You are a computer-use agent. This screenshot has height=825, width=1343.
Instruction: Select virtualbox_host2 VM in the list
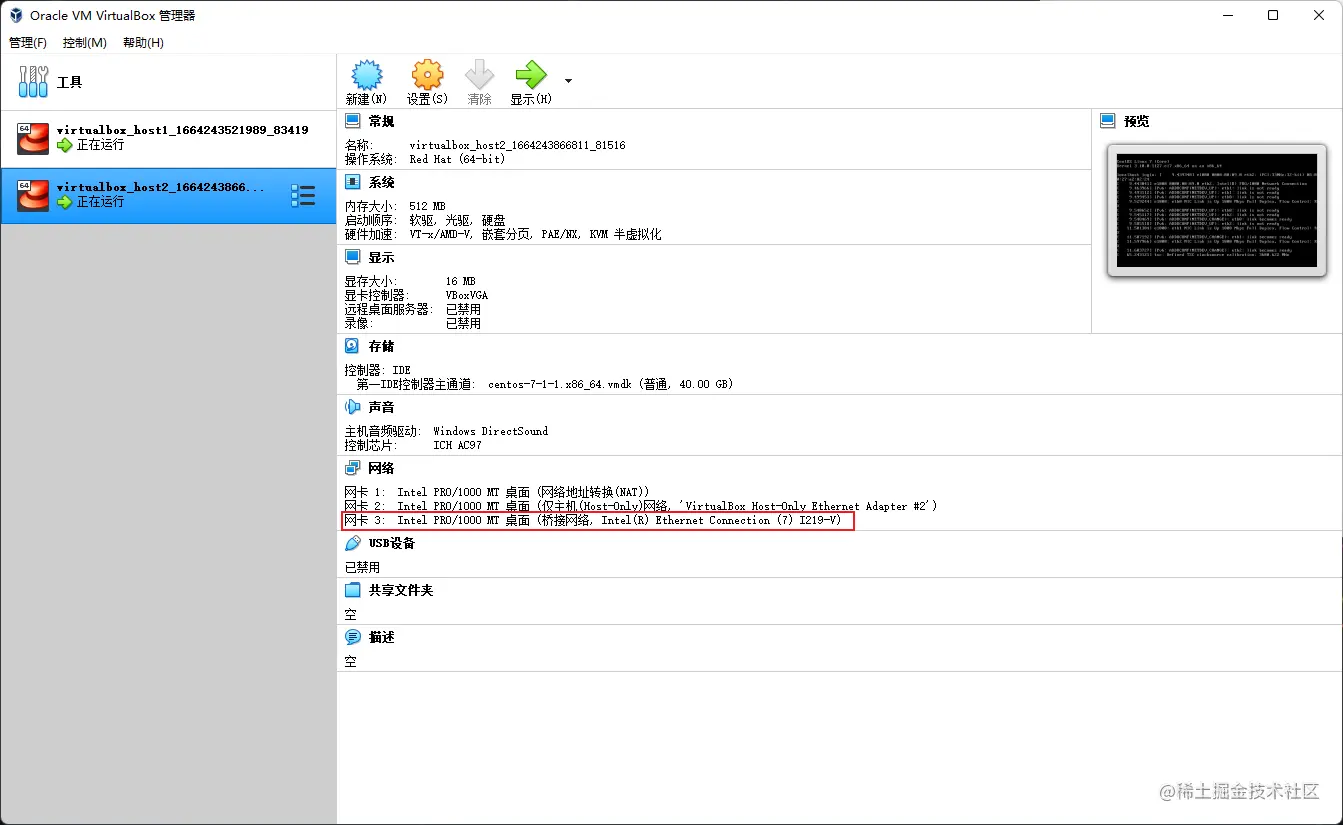[x=168, y=195]
